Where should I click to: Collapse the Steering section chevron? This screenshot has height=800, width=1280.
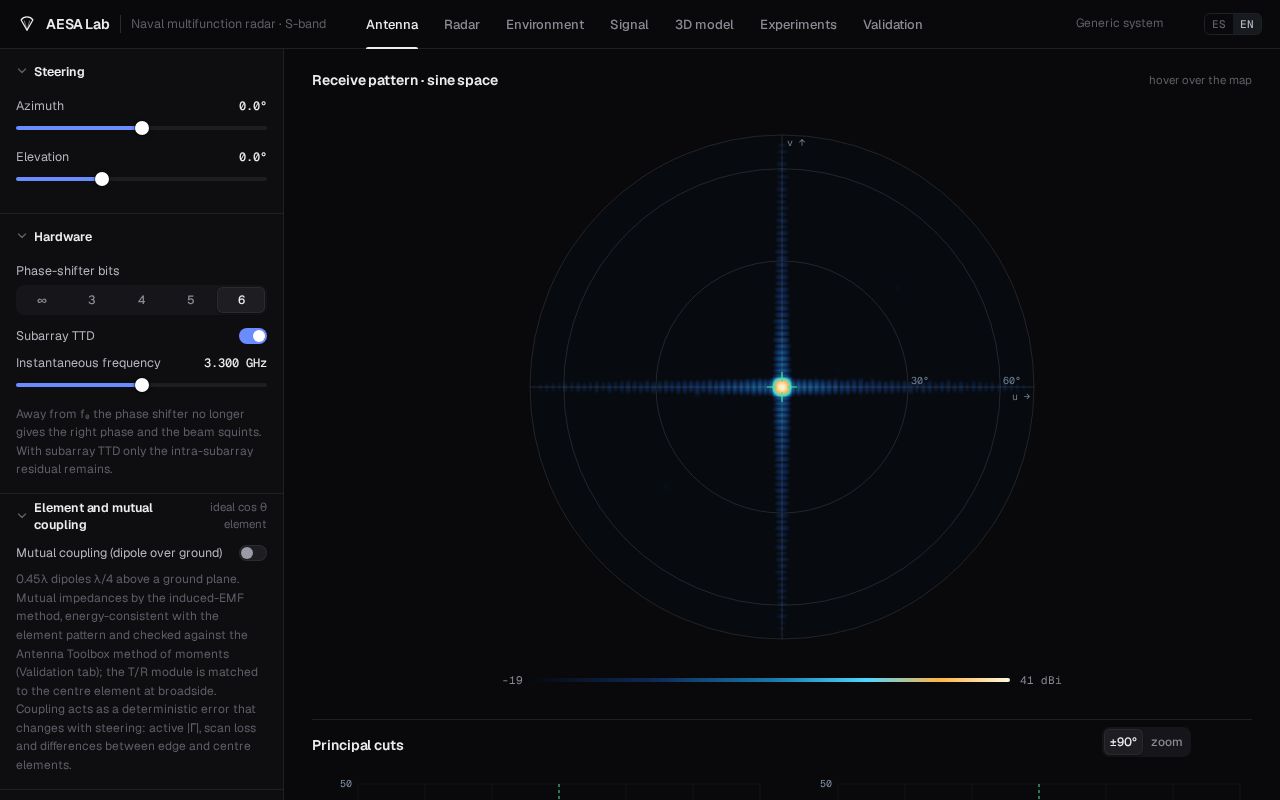[x=22, y=72]
